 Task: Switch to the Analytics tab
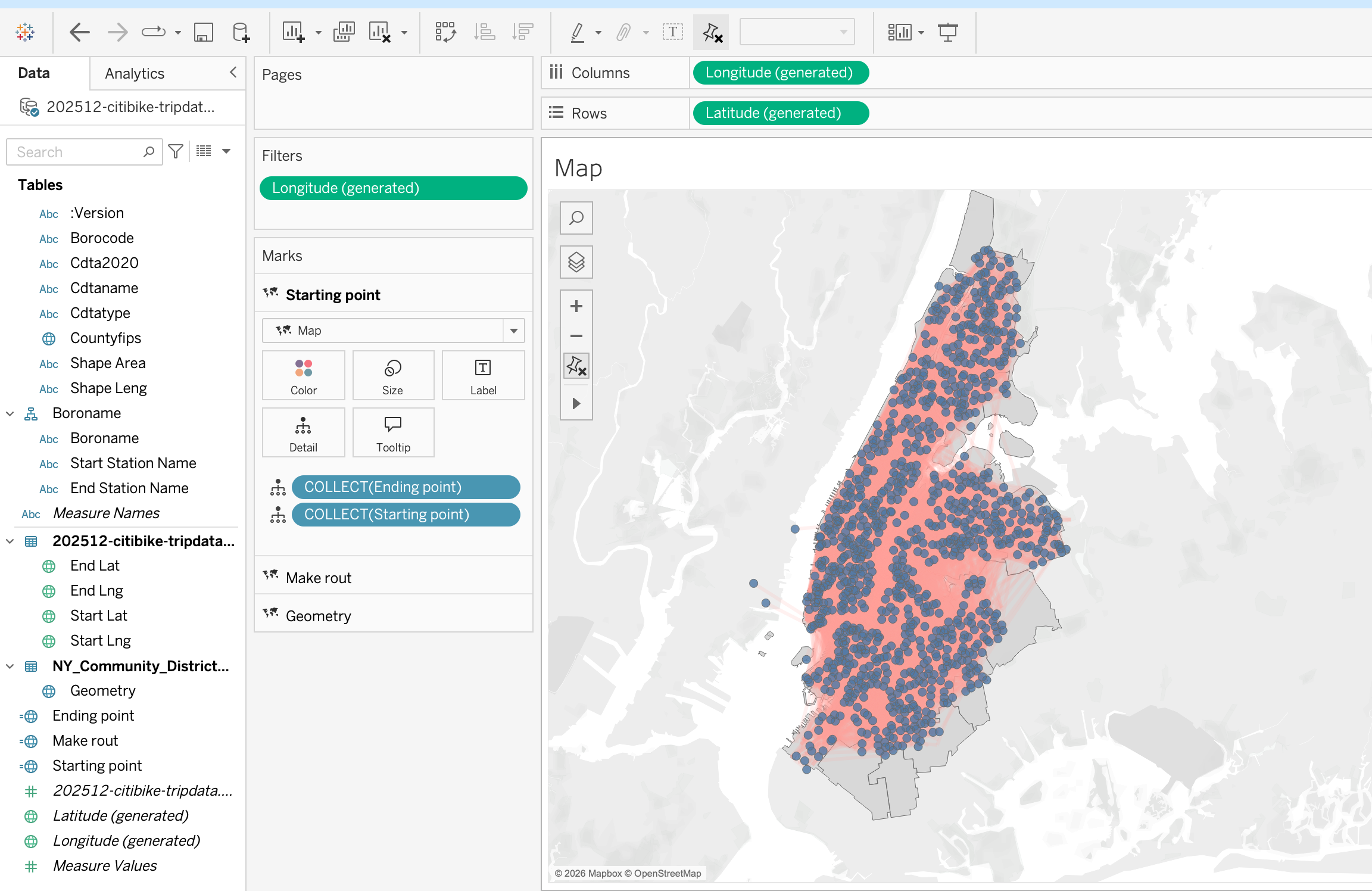tap(135, 73)
